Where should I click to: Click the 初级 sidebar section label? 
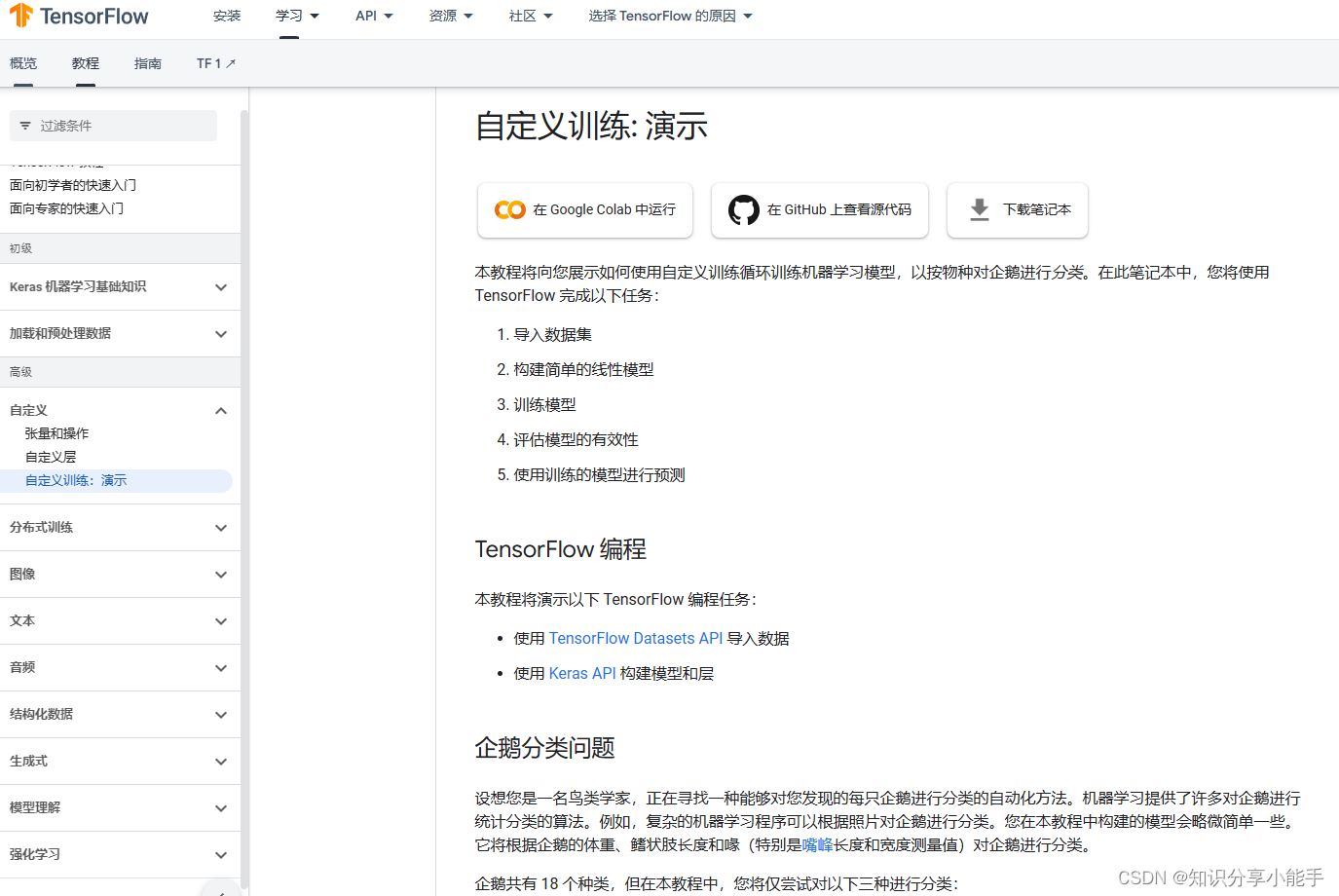(x=20, y=248)
